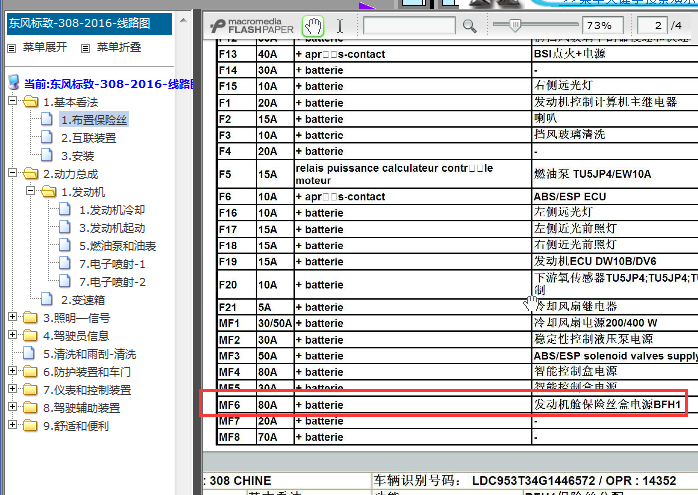Click page icon of 1.发动机冷却

point(65,209)
